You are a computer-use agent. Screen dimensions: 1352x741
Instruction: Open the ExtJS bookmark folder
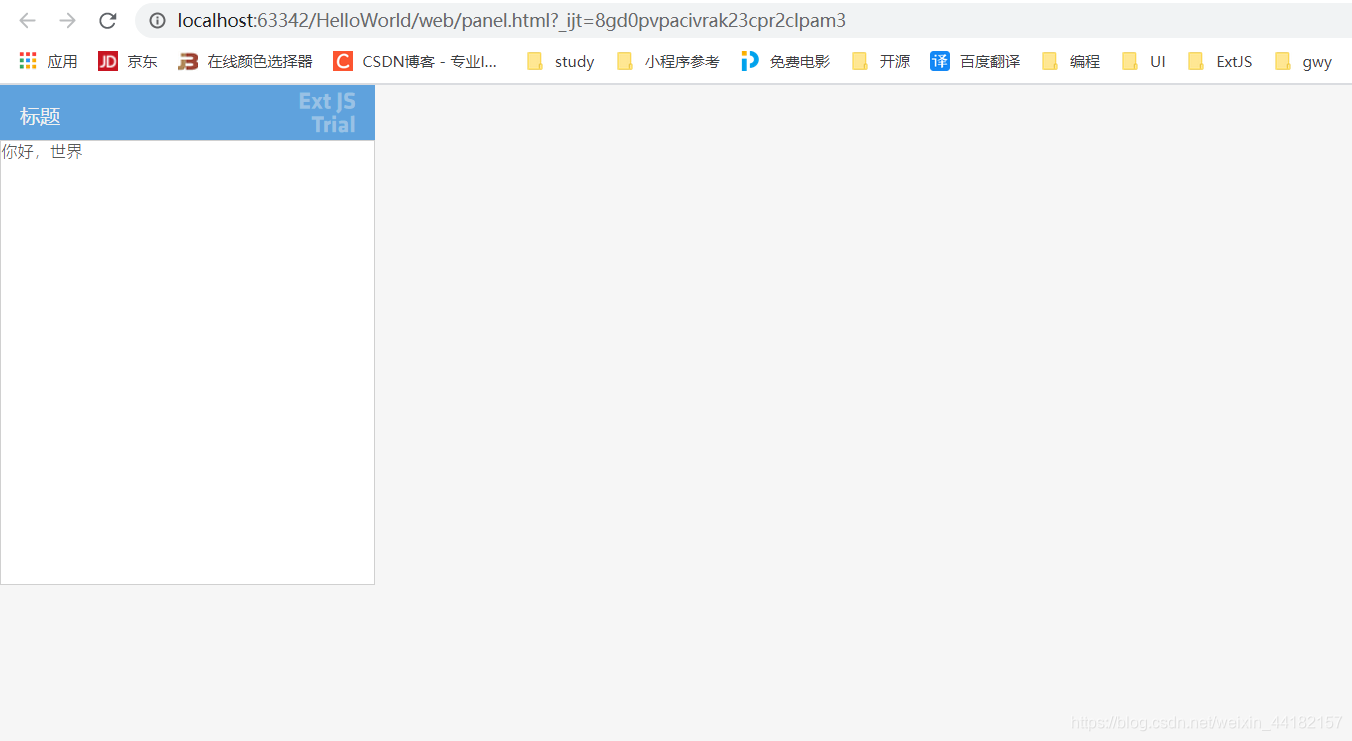(1220, 61)
